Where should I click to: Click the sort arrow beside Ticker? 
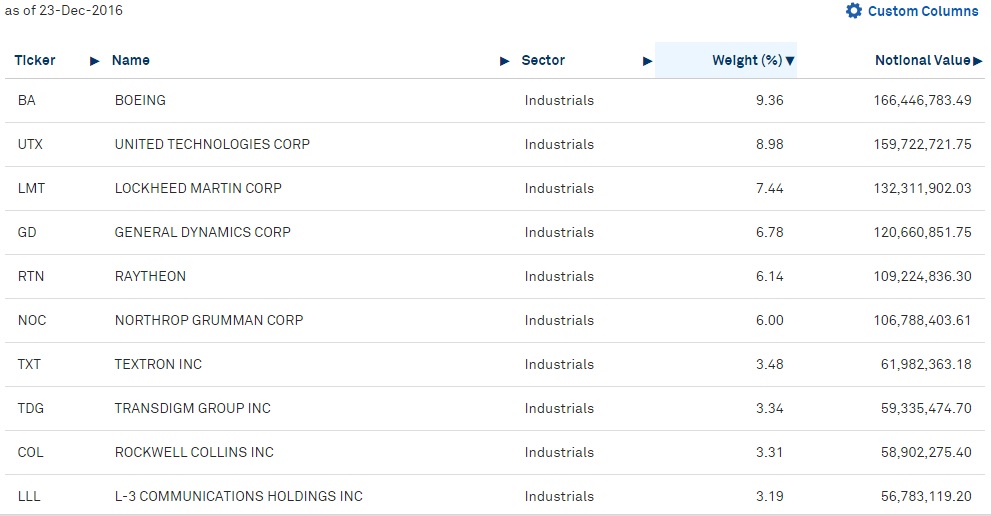pos(95,61)
